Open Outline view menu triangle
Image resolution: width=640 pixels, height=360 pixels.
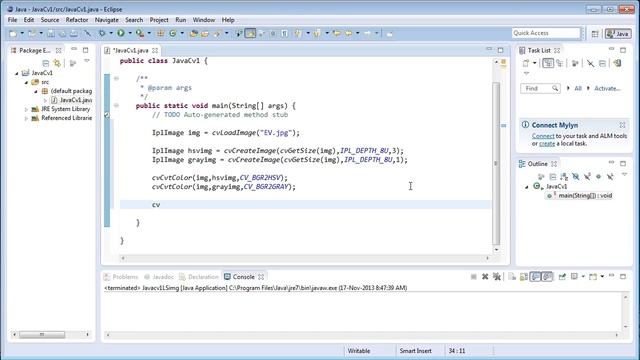pyautogui.click(x=624, y=174)
